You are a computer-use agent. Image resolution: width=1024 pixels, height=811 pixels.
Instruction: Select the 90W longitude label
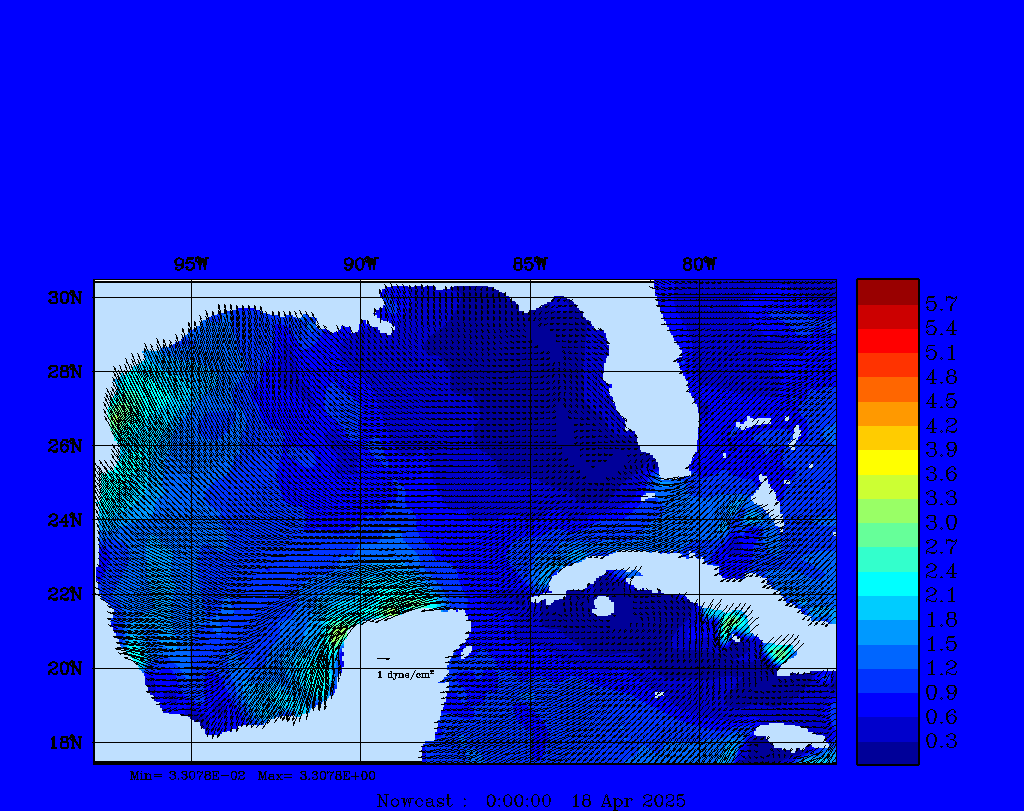(360, 265)
